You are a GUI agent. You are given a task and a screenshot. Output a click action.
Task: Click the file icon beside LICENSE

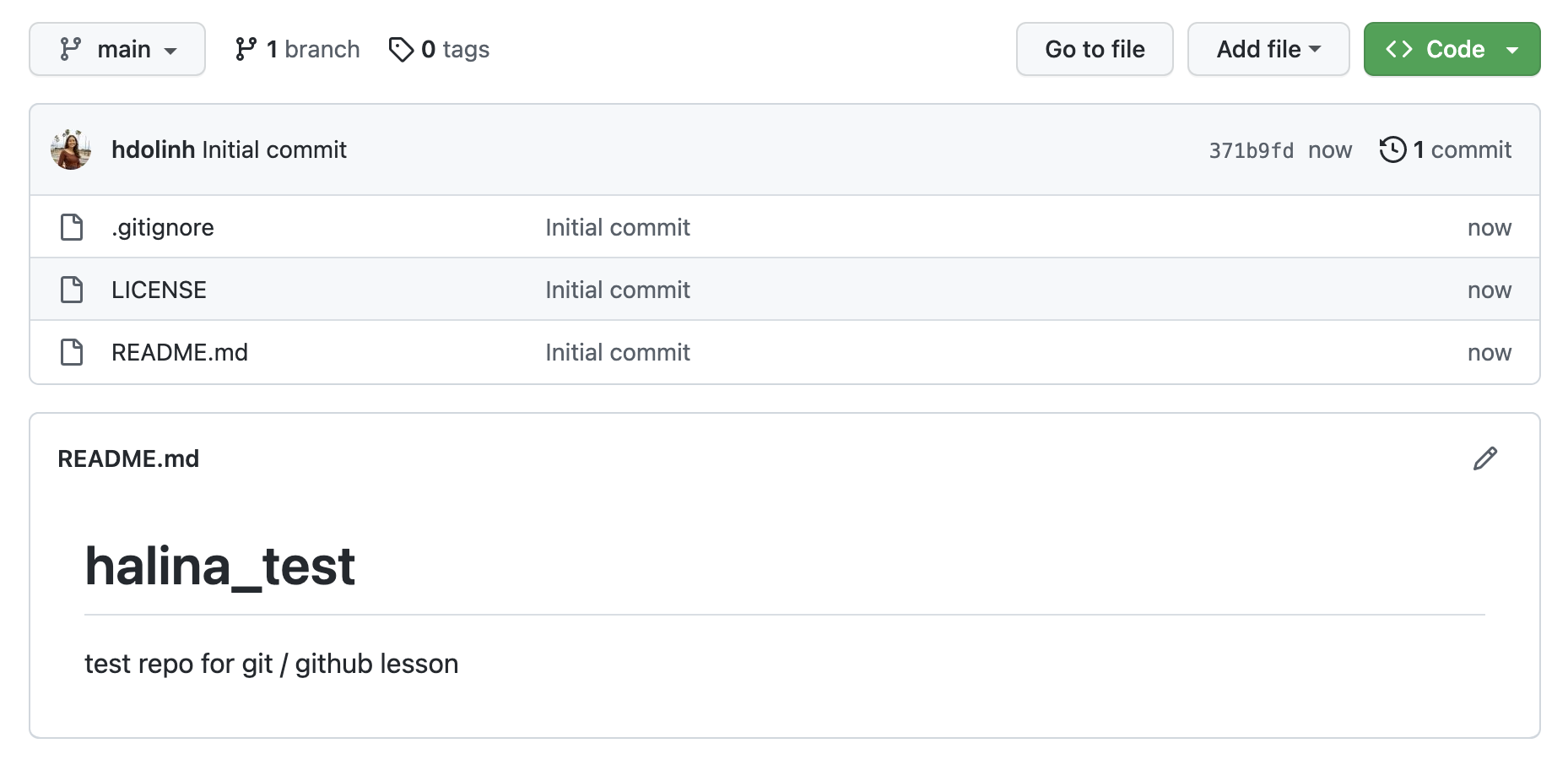tap(72, 290)
